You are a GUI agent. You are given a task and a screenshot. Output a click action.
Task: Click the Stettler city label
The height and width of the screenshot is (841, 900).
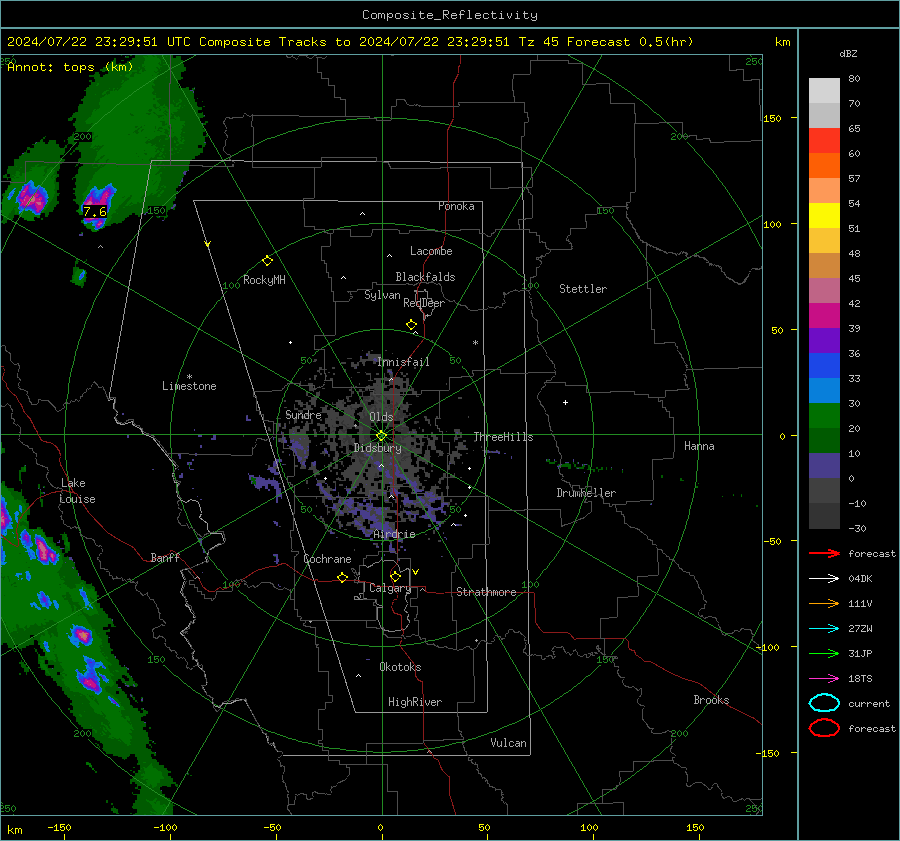point(583,289)
